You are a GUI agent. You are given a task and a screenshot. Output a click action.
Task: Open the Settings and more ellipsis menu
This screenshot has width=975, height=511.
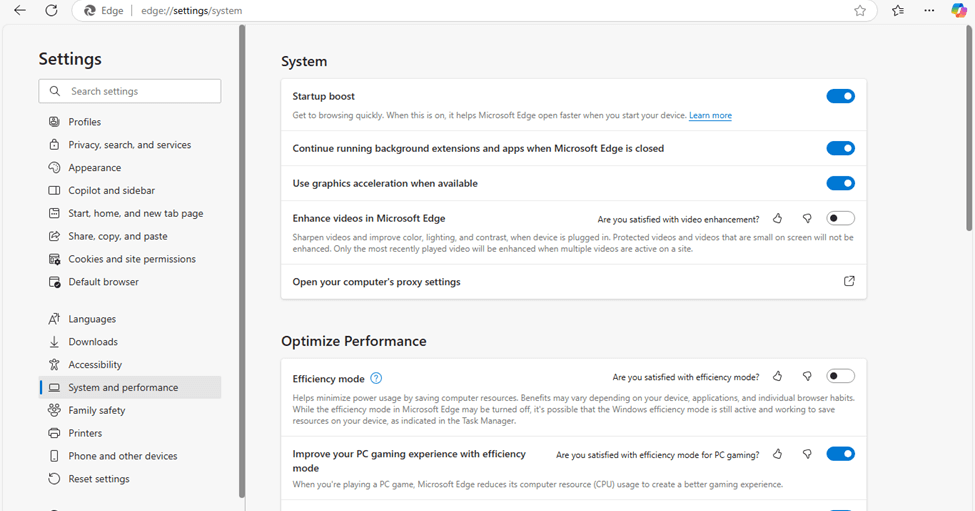pos(929,11)
